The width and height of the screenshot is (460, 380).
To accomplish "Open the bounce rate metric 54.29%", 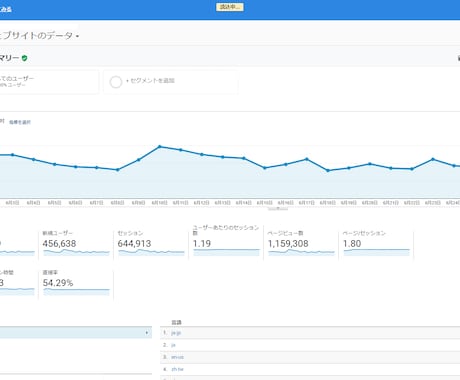I will [x=76, y=284].
